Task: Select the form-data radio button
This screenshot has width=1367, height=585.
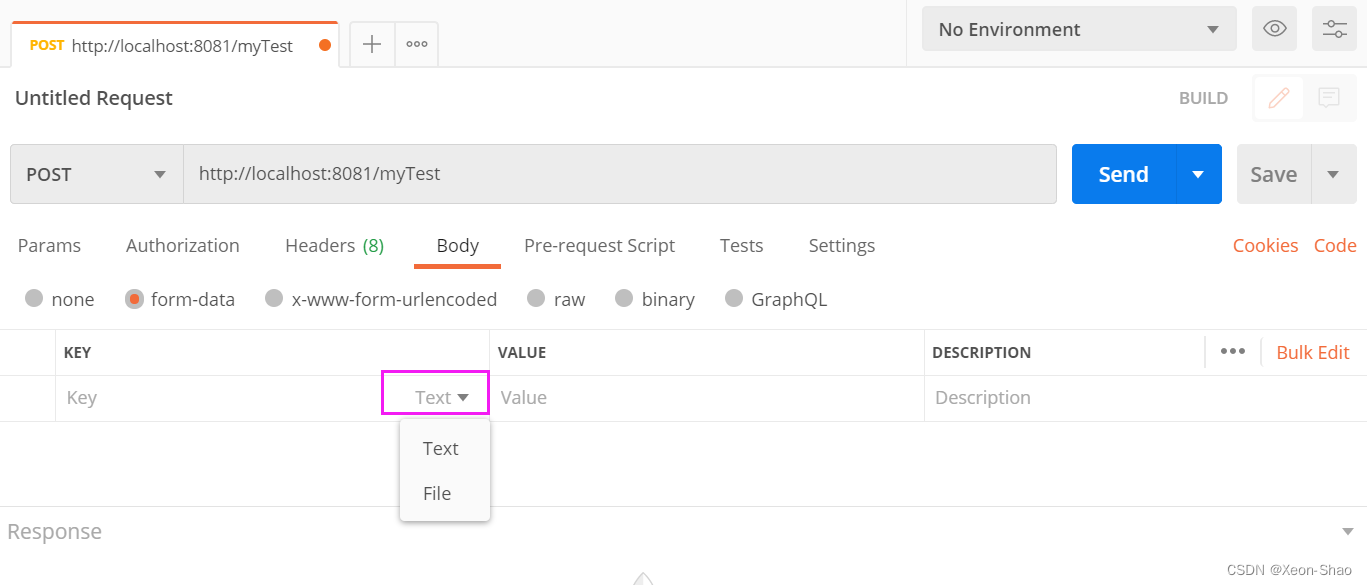Action: click(x=135, y=299)
